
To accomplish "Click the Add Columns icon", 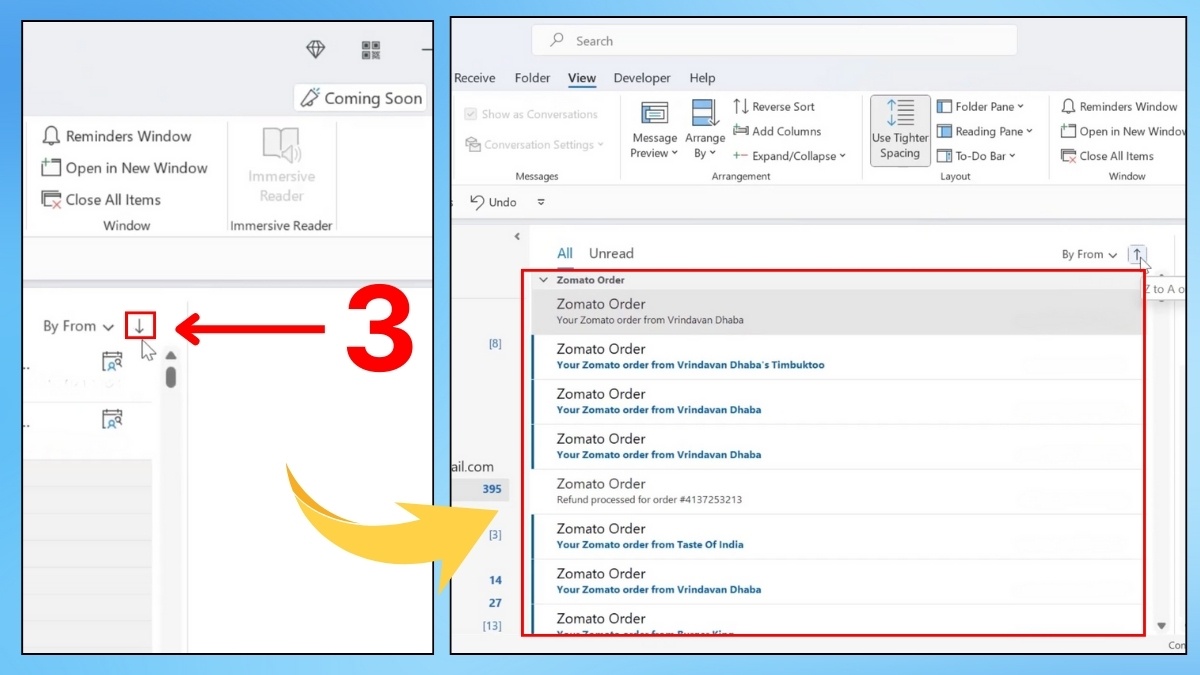I will coord(741,131).
